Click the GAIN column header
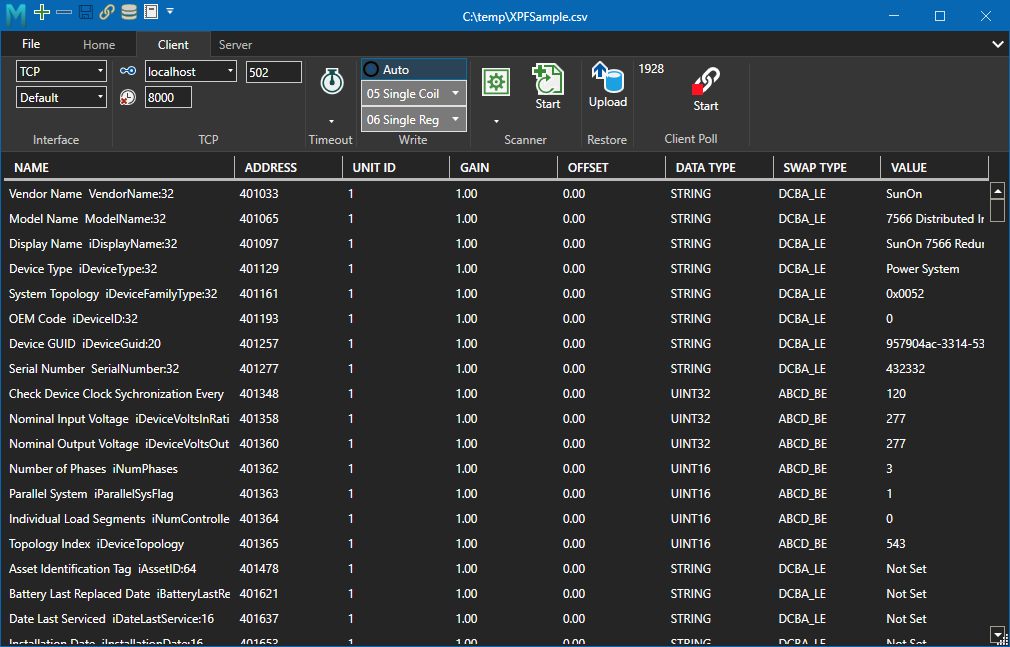This screenshot has height=647, width=1010. 504,168
